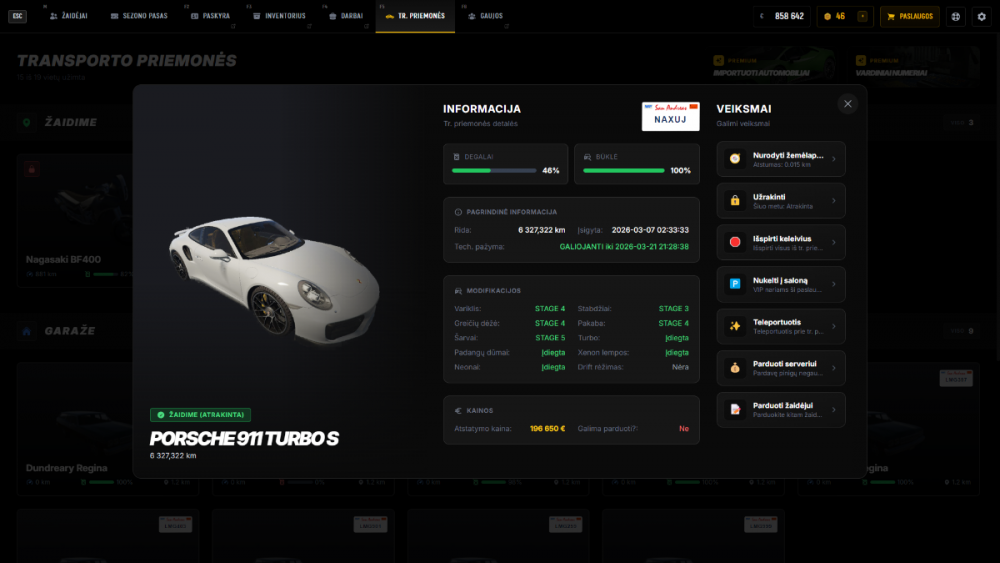The image size is (1000, 563).
Task: Click the NAXUJ license plate
Action: [x=670, y=116]
